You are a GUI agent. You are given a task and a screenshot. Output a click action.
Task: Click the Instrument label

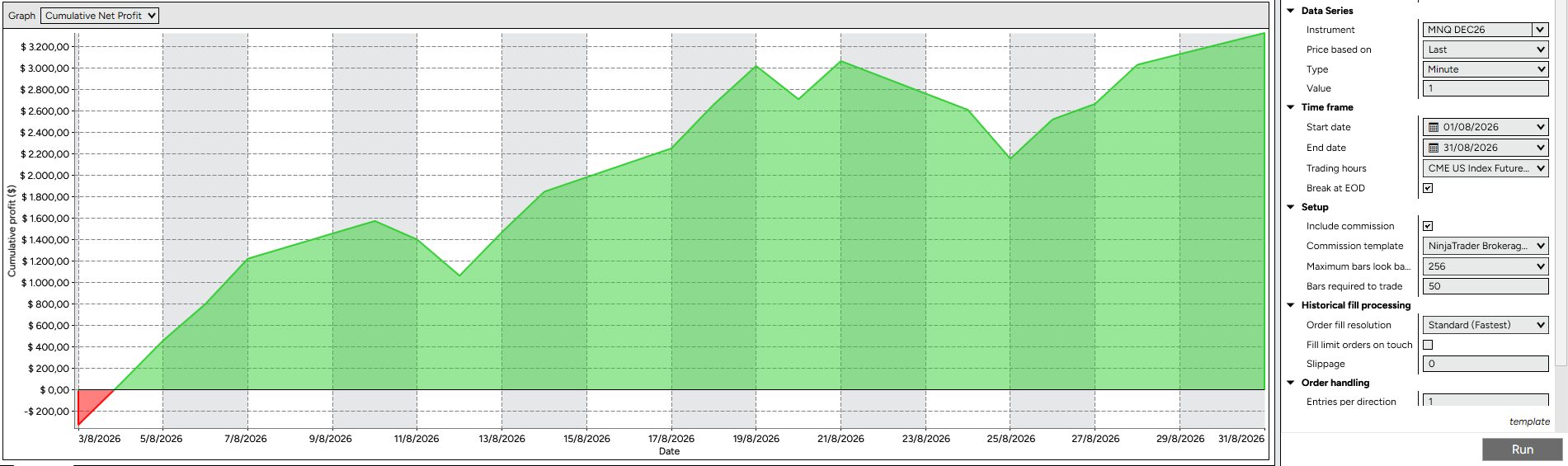point(1330,30)
